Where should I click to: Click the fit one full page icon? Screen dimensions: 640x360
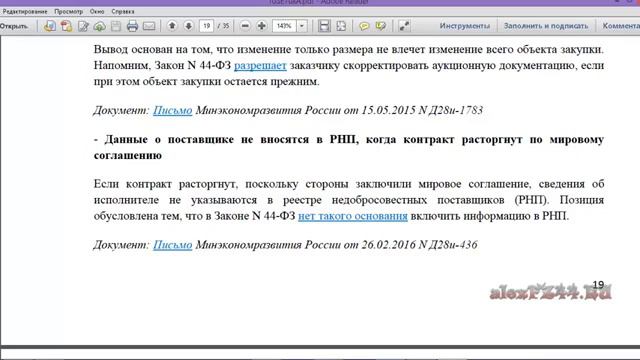coord(341,26)
